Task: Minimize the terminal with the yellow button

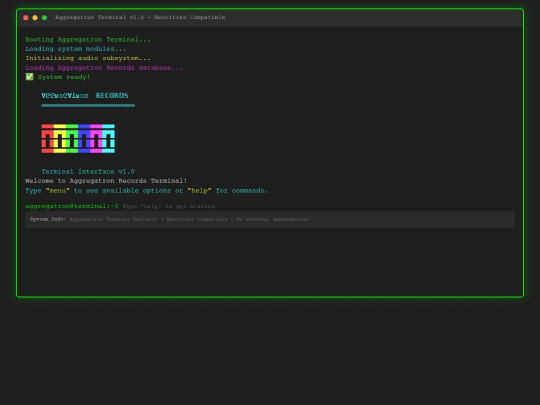Action: (x=35, y=18)
